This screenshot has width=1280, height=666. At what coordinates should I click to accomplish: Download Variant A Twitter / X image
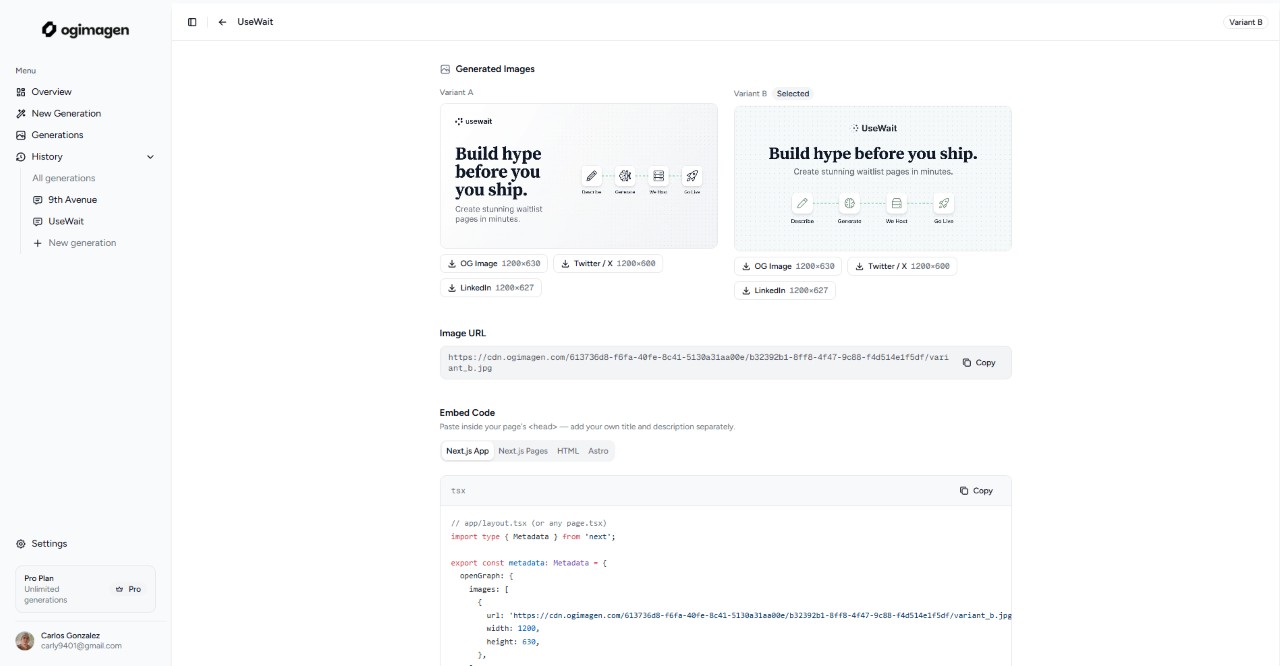[607, 264]
